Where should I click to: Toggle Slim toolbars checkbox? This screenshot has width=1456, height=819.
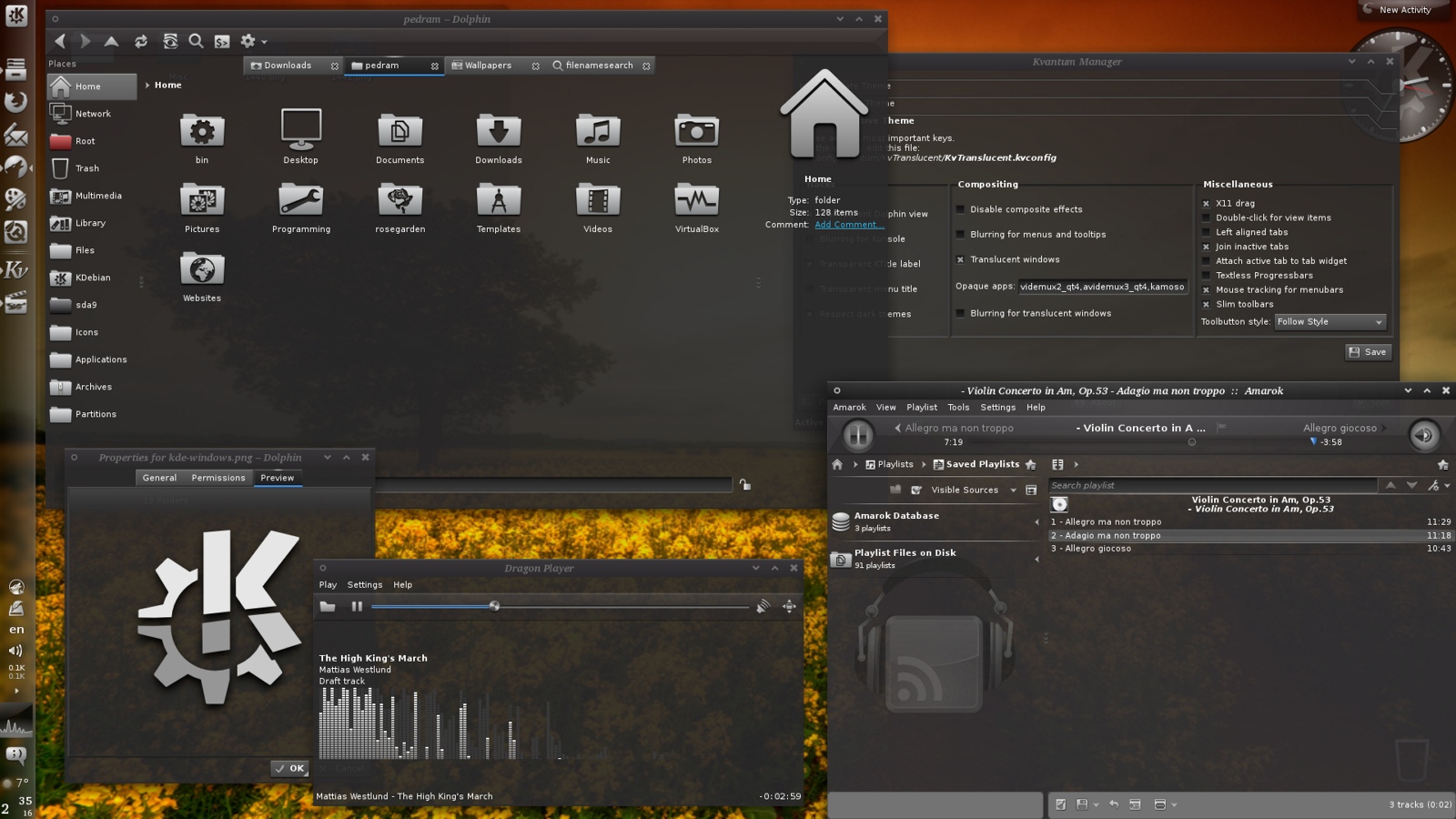(1207, 305)
